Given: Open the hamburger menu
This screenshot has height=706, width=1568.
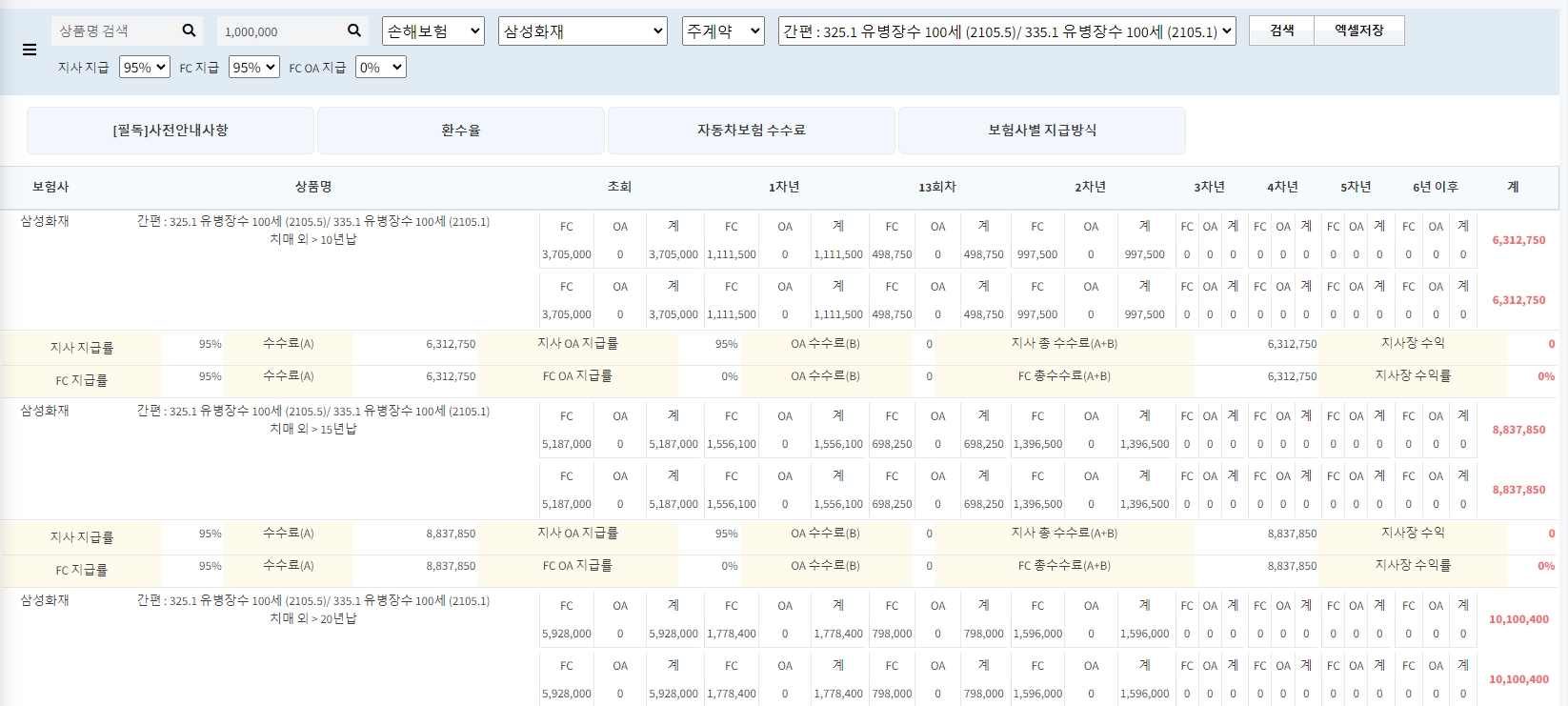Looking at the screenshot, I should coord(30,50).
